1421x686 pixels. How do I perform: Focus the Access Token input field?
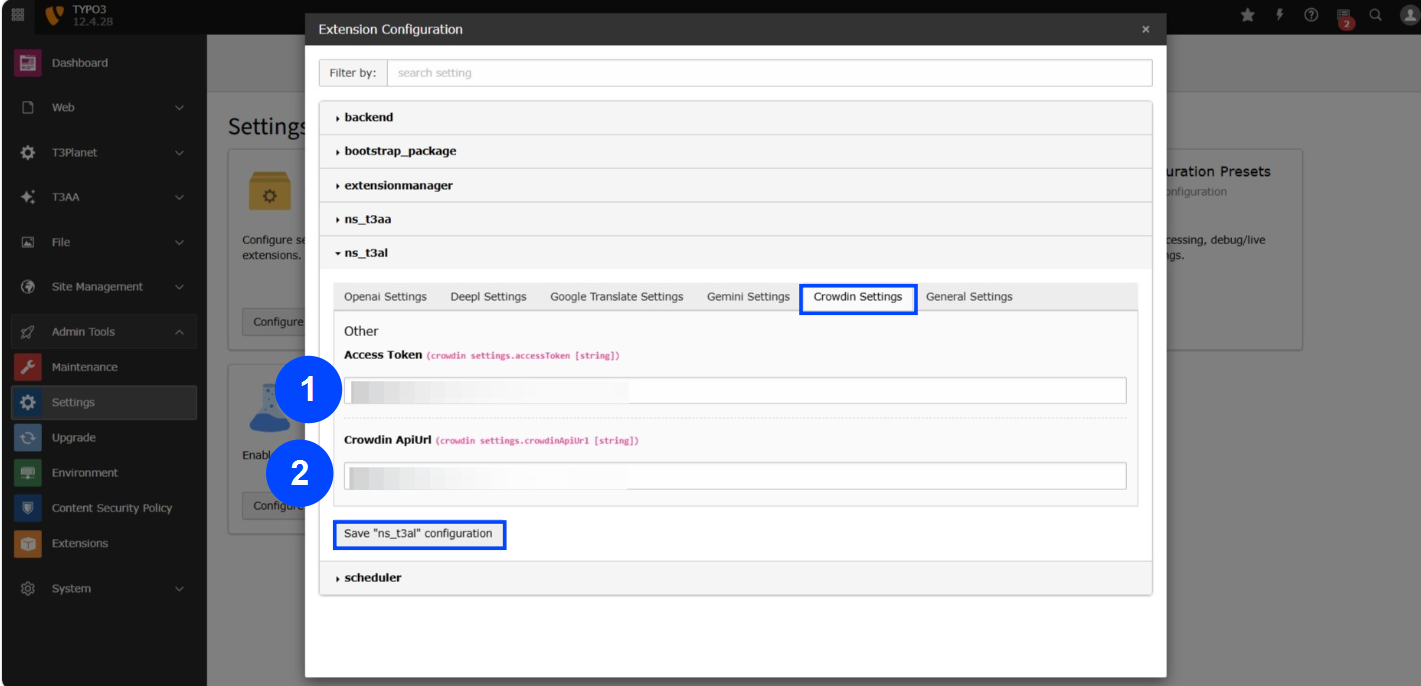(x=735, y=391)
